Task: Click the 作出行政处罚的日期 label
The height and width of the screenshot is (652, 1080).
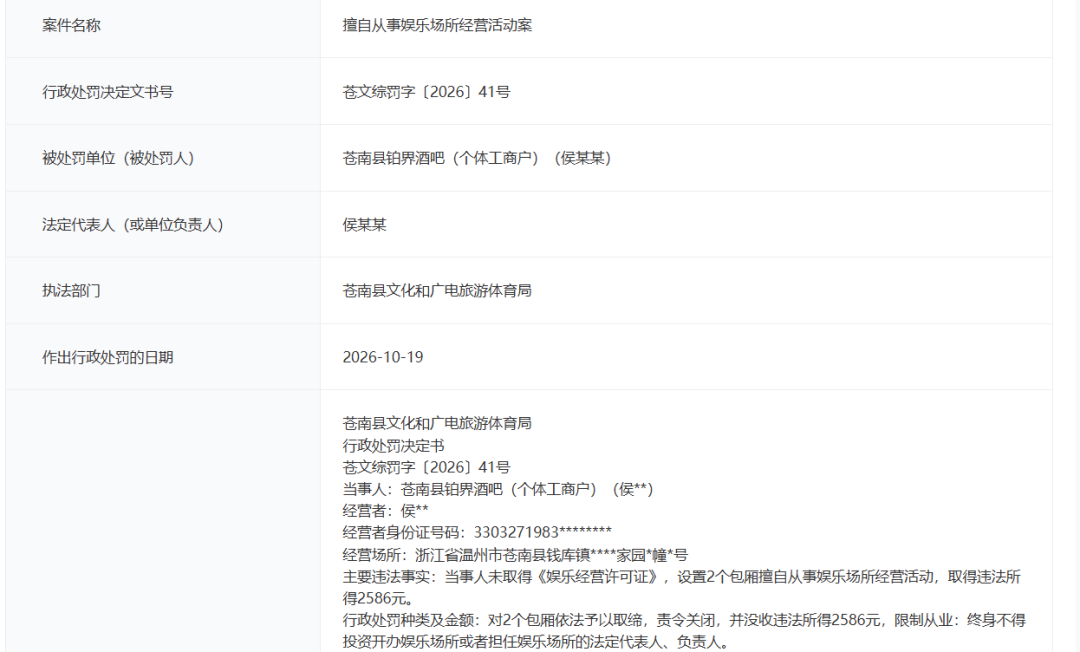Action: (x=107, y=357)
